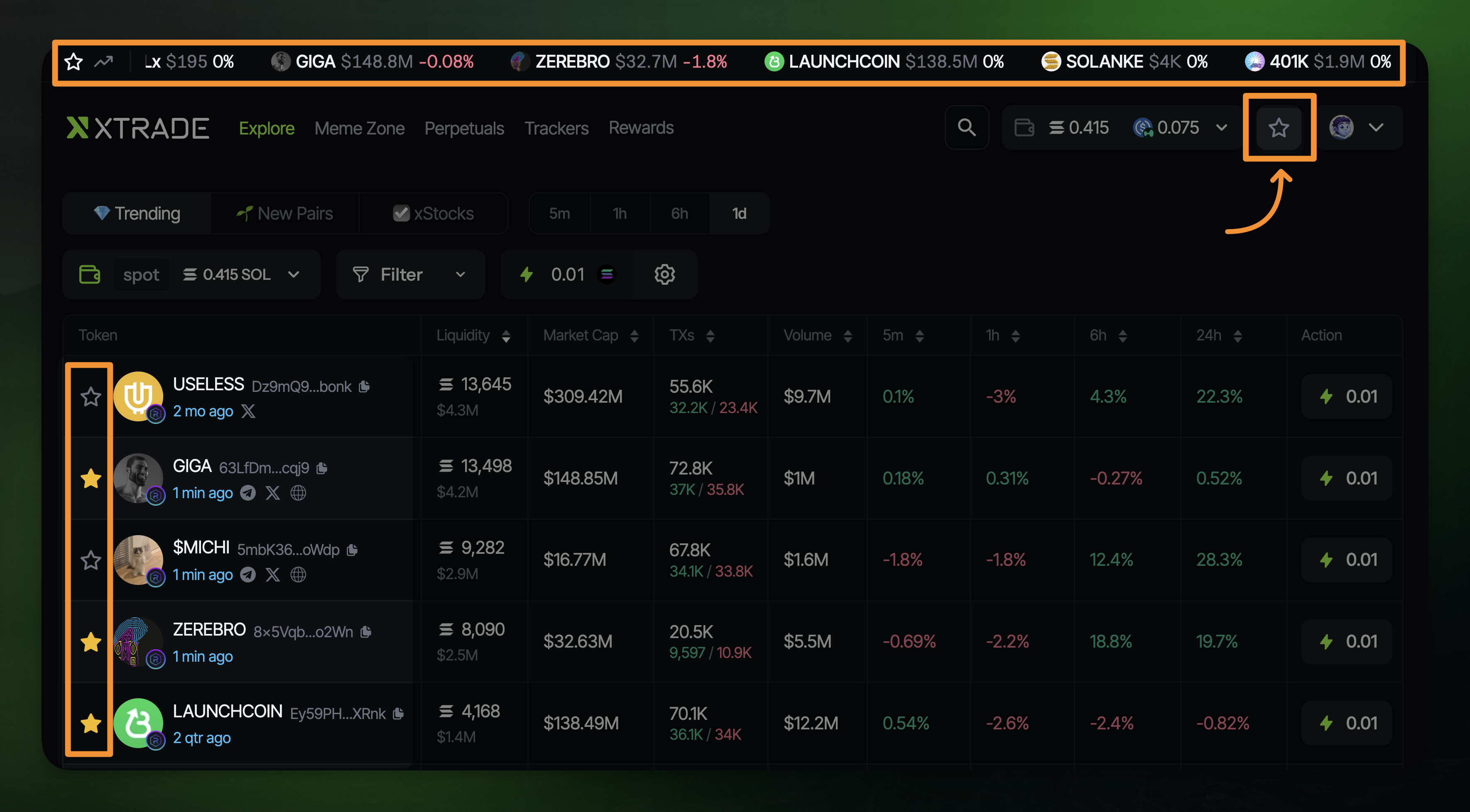
Task: Go to Meme Zone menu
Action: click(x=359, y=128)
